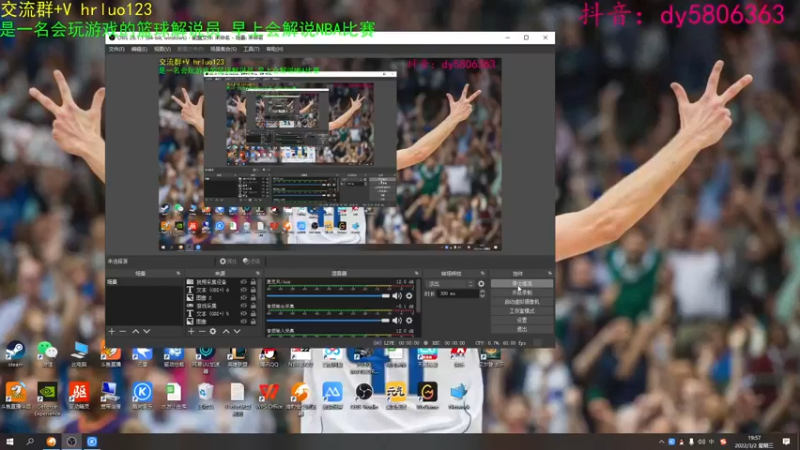
Task: Hide the 文本 (GDI+) 5 source
Action: click(243, 314)
